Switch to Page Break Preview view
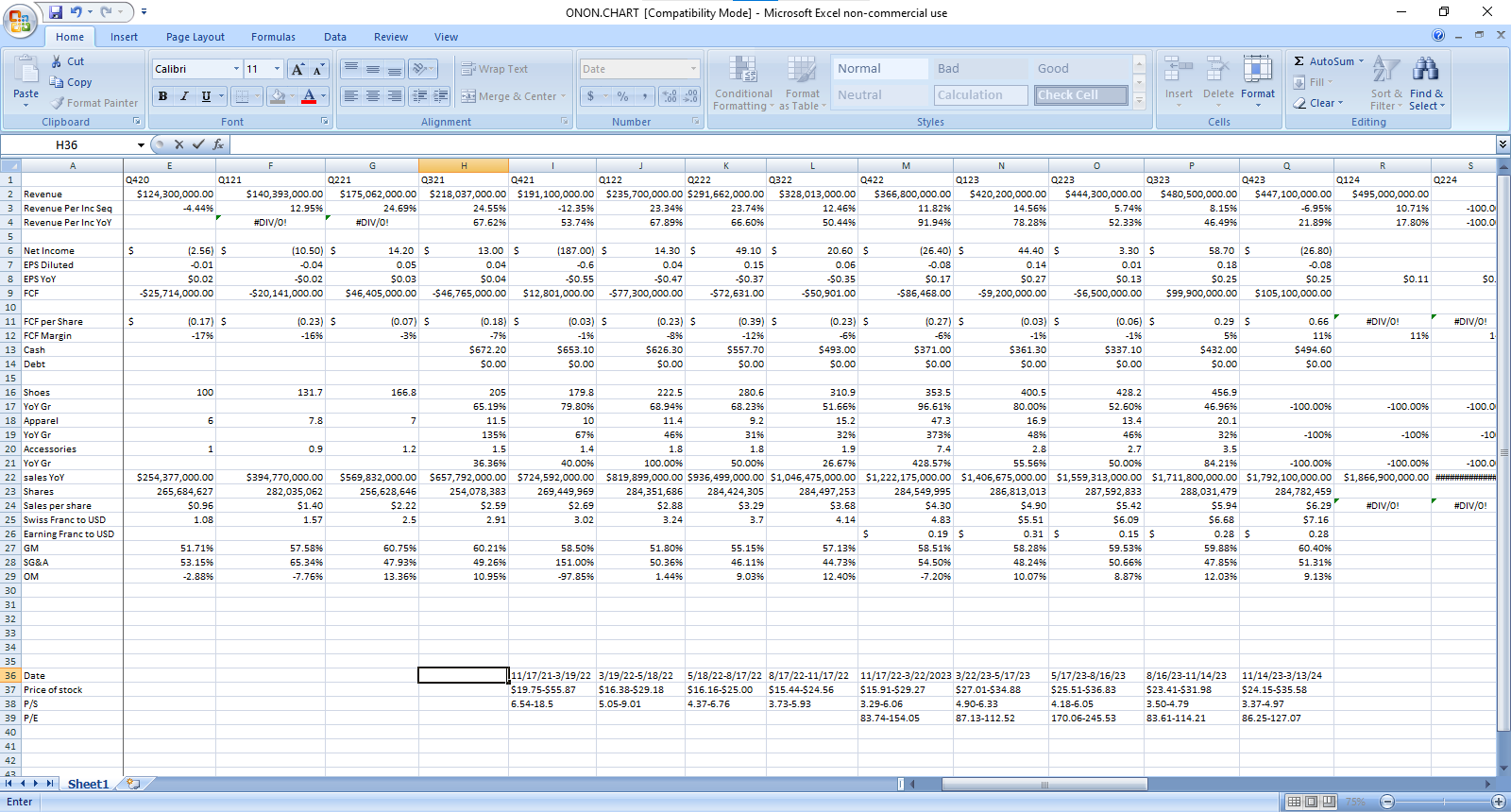The height and width of the screenshot is (812, 1511). click(1329, 802)
